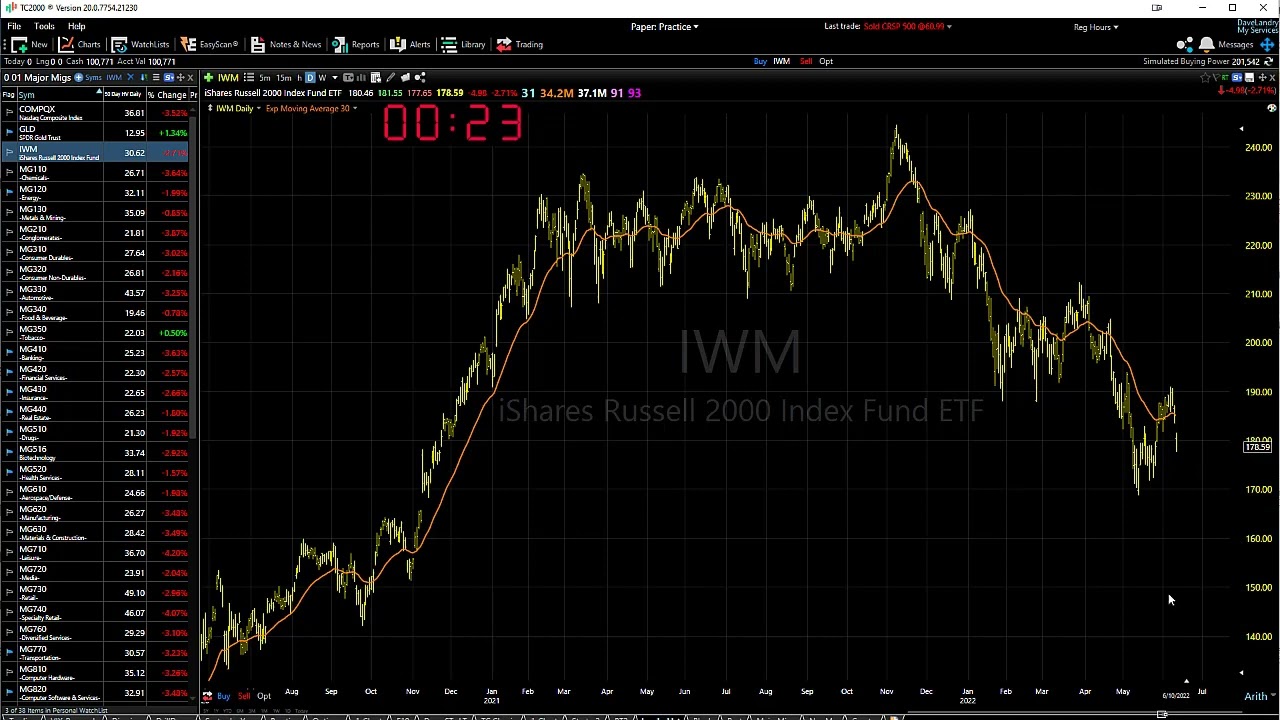Screen dimensions: 1280x720
Task: Open the Tools menu
Action: [x=44, y=26]
